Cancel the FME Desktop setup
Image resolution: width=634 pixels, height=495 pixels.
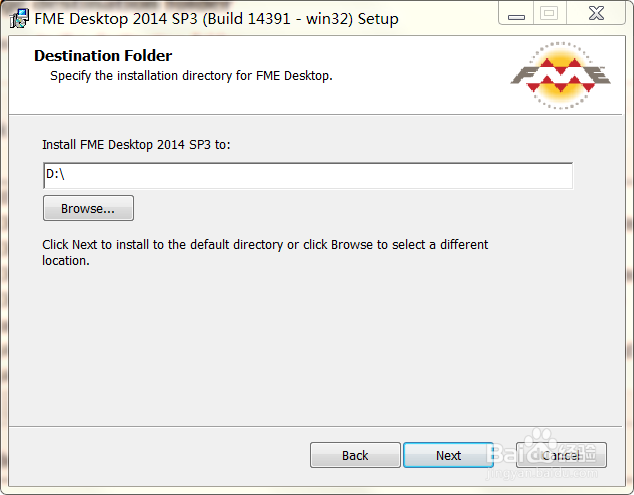(561, 455)
